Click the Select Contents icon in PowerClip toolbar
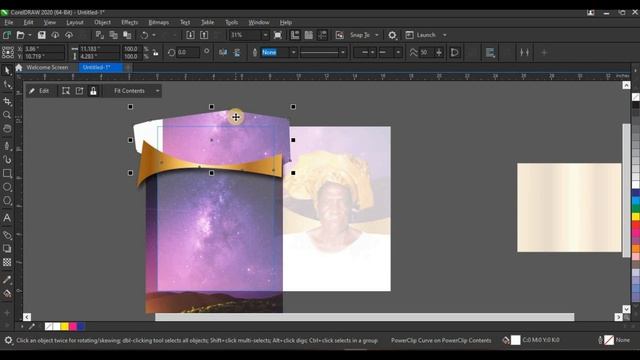The image size is (640, 360). [x=66, y=91]
